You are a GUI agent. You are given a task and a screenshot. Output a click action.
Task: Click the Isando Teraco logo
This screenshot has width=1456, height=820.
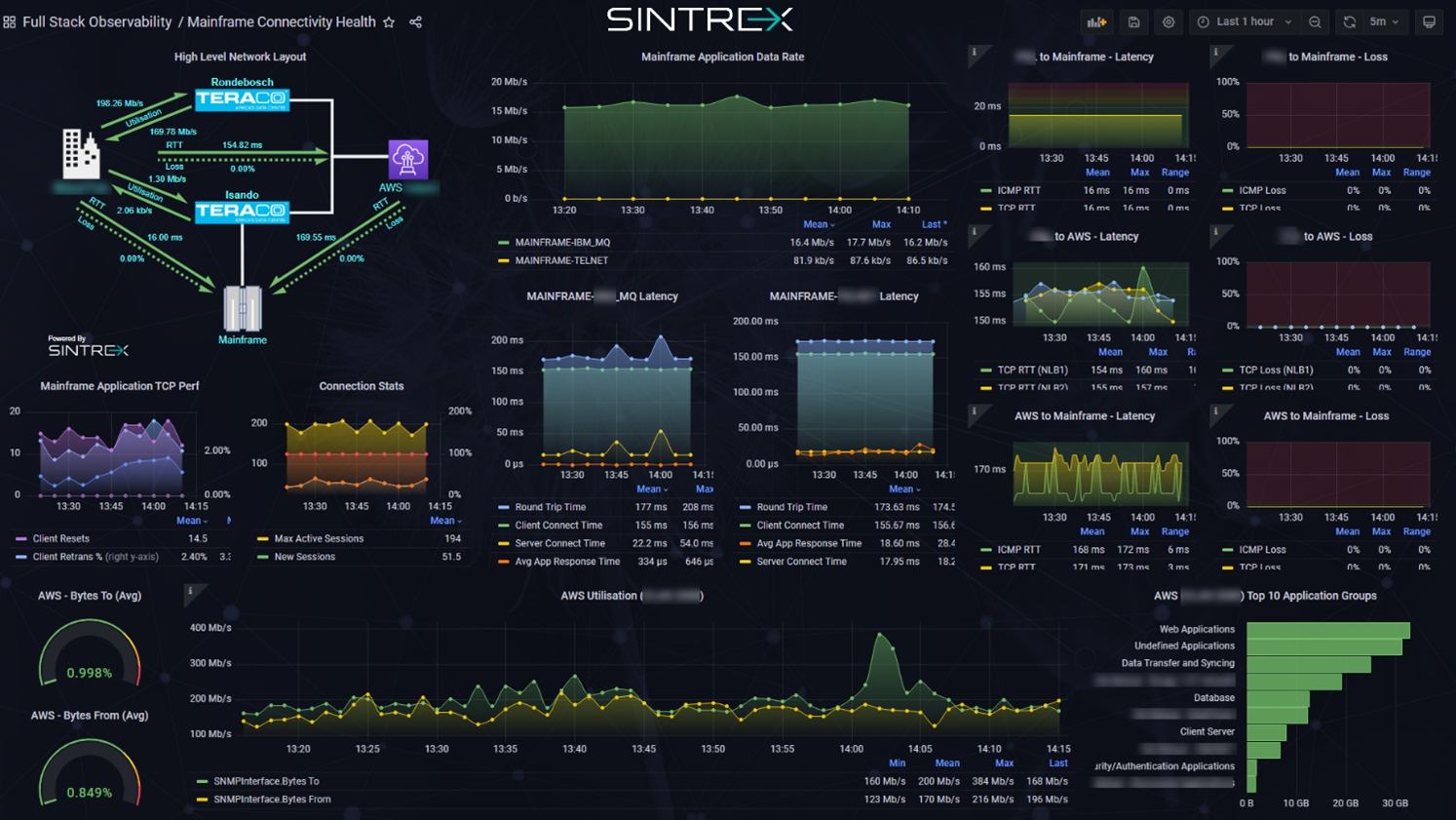(x=242, y=212)
